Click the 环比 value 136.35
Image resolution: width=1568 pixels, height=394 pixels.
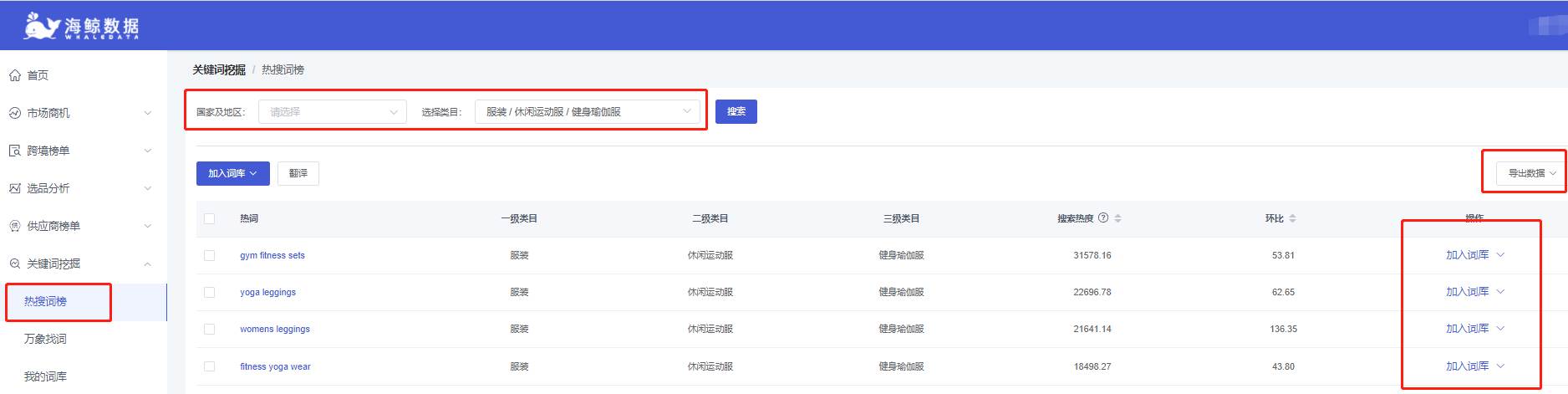[1284, 329]
